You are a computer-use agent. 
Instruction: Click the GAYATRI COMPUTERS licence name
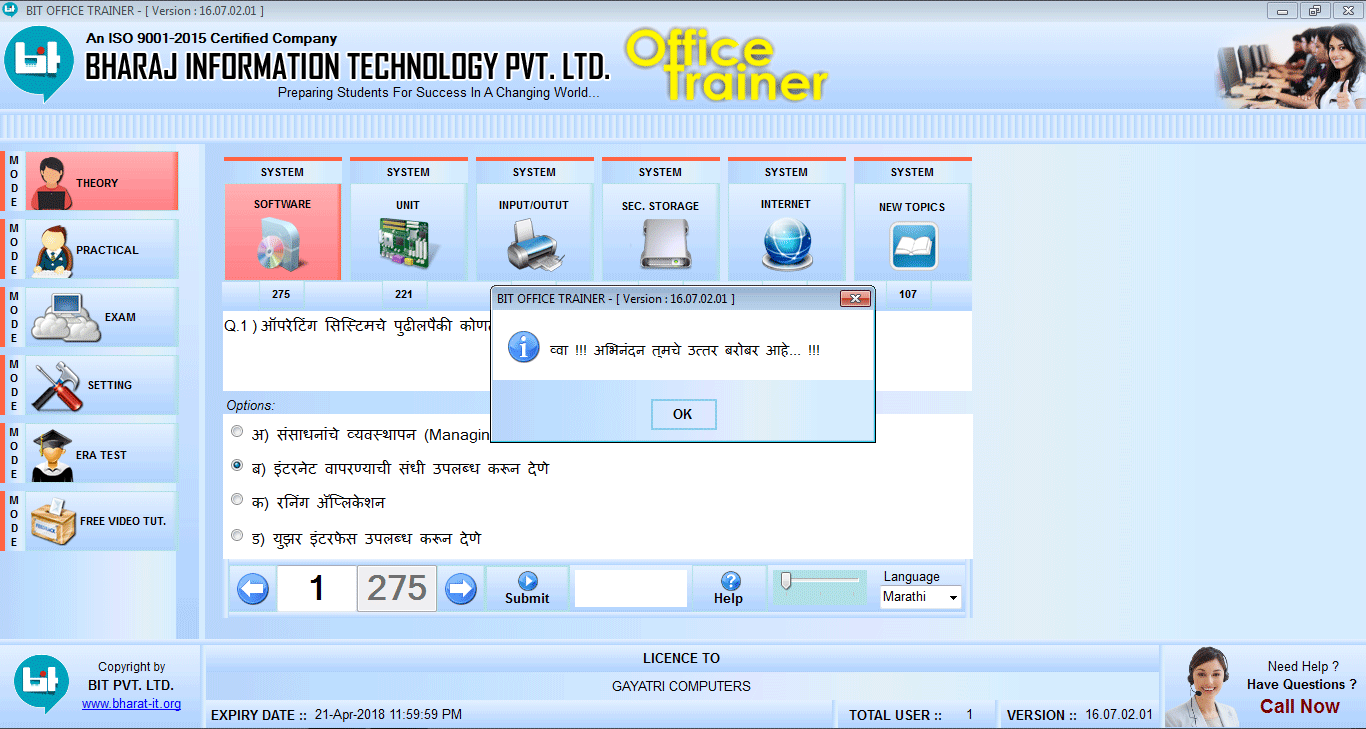[x=681, y=686]
